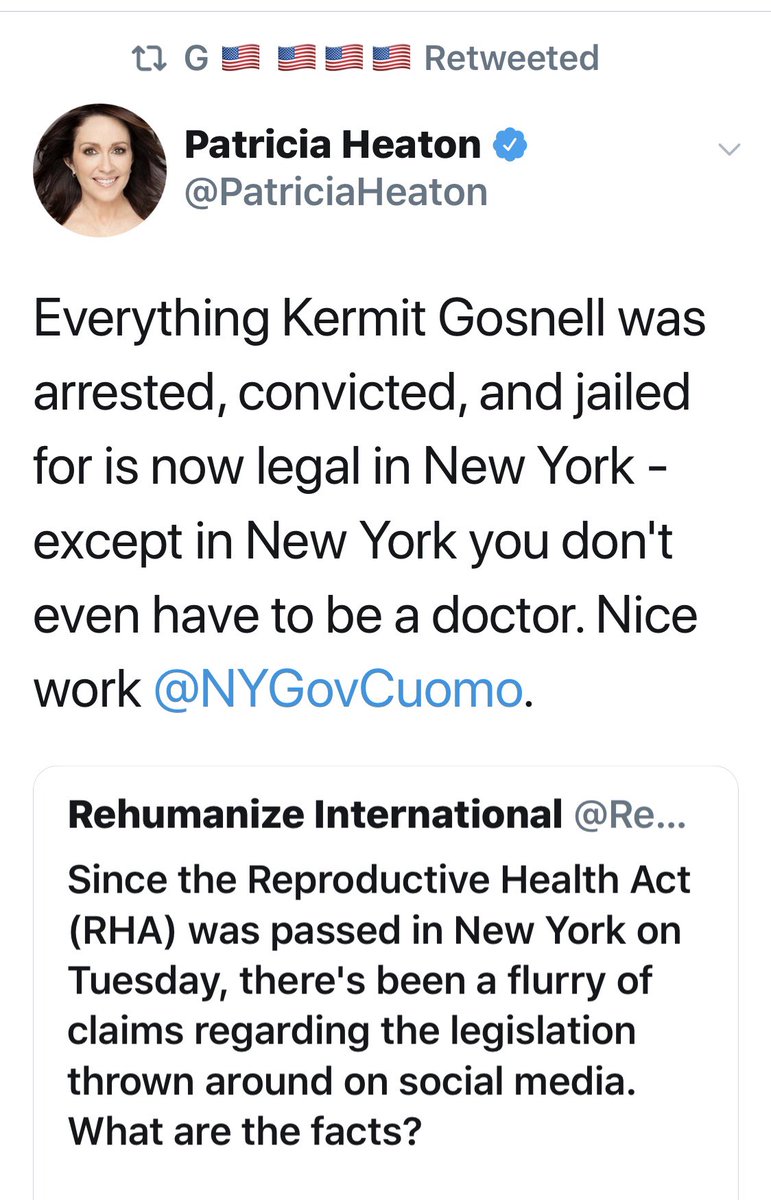Expand the tweet options chevron

click(730, 150)
